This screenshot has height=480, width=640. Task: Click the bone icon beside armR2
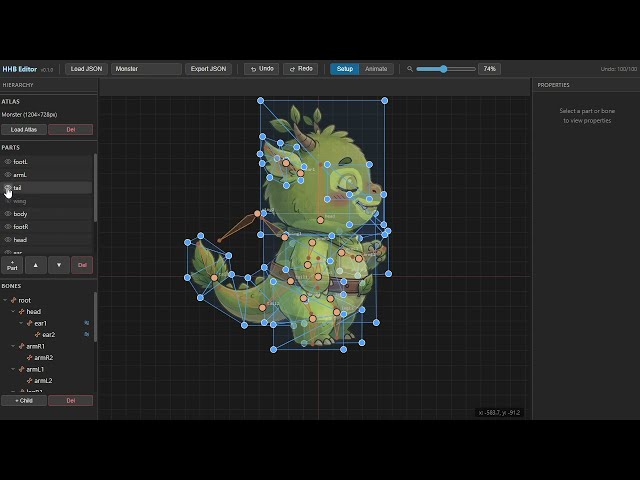(30, 357)
